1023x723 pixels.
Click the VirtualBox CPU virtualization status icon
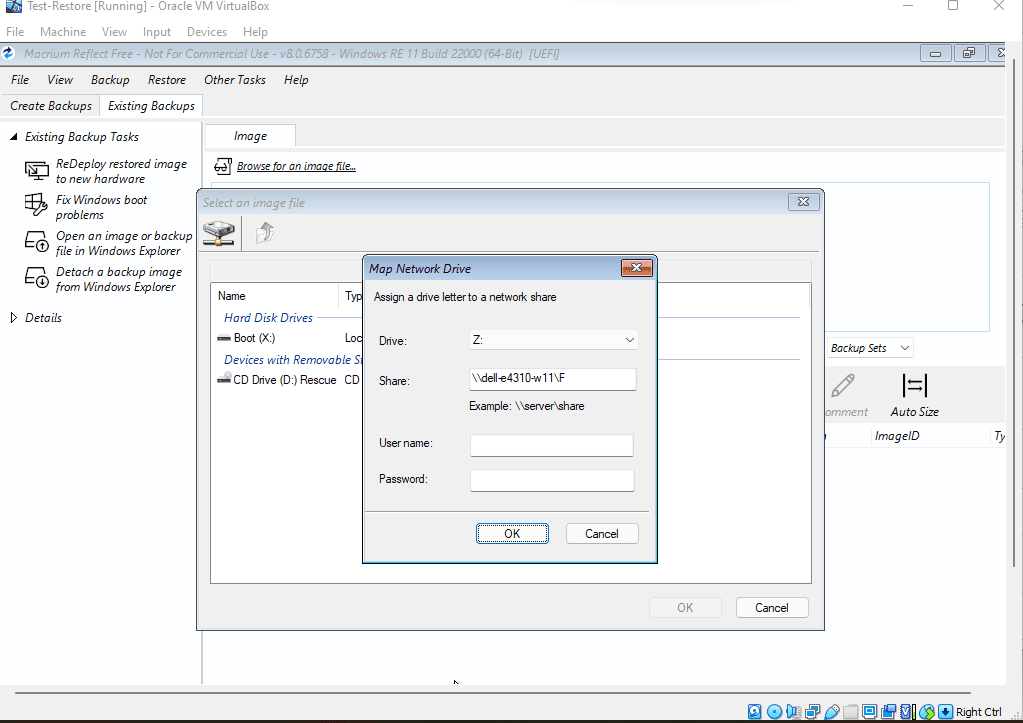(x=907, y=711)
